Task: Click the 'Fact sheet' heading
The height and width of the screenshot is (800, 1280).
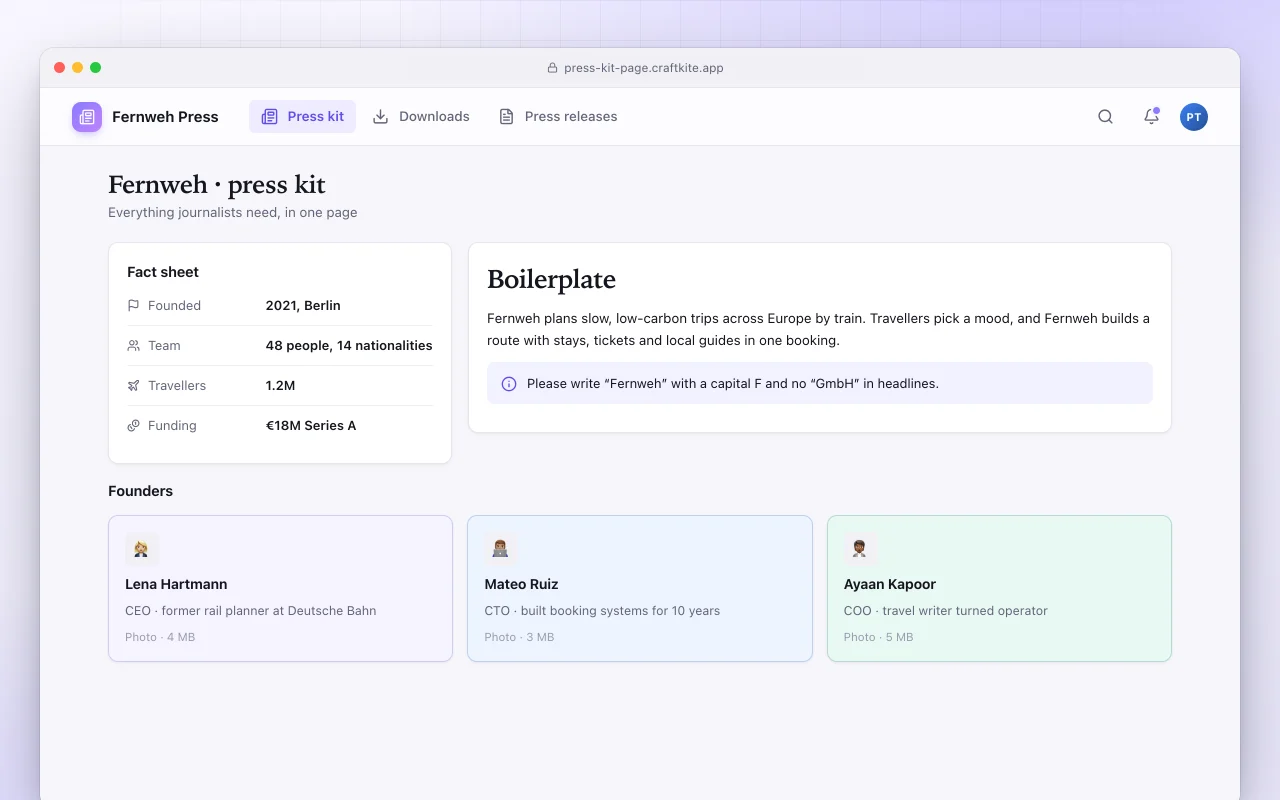Action: [163, 272]
